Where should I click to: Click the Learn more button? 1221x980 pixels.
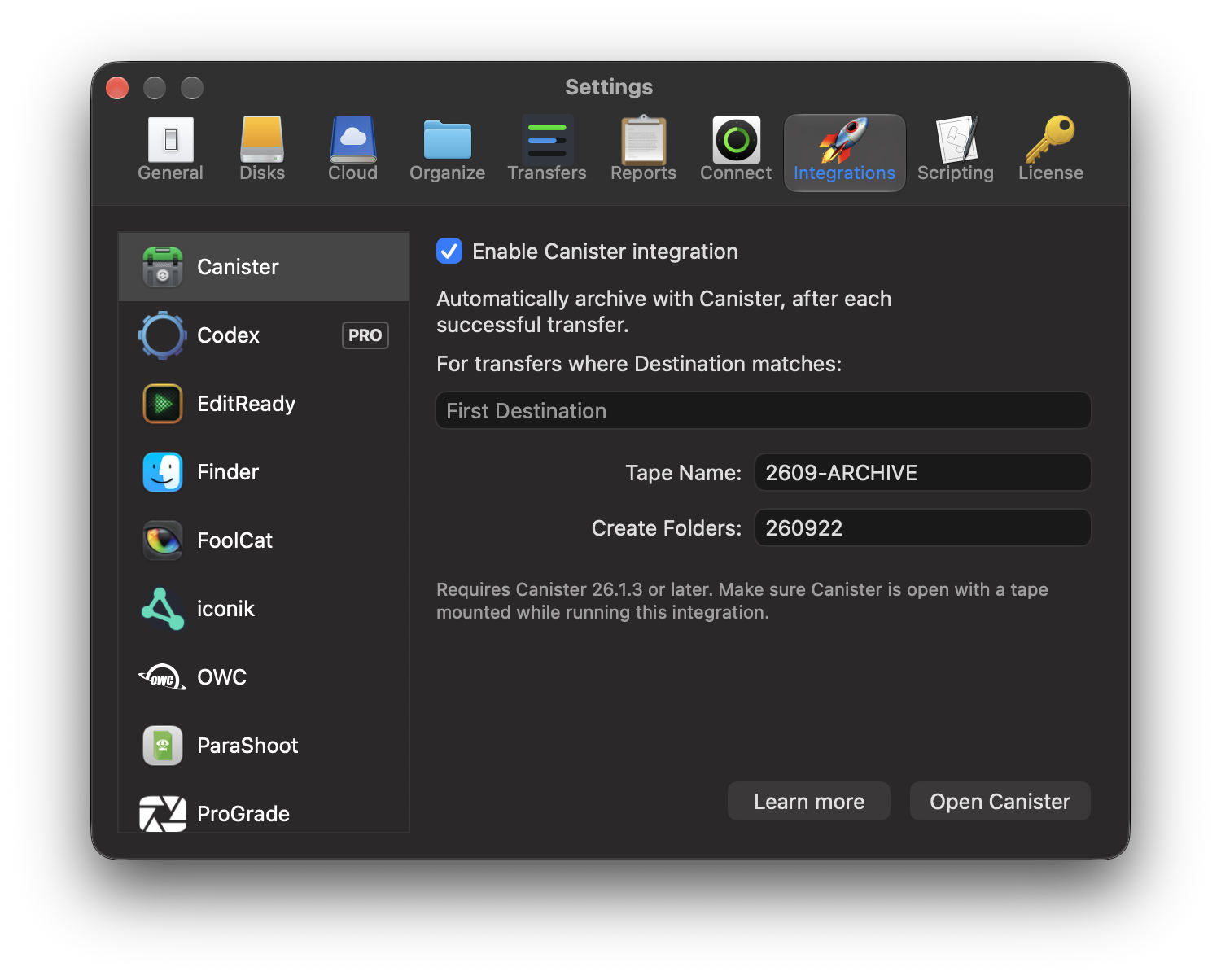click(809, 802)
